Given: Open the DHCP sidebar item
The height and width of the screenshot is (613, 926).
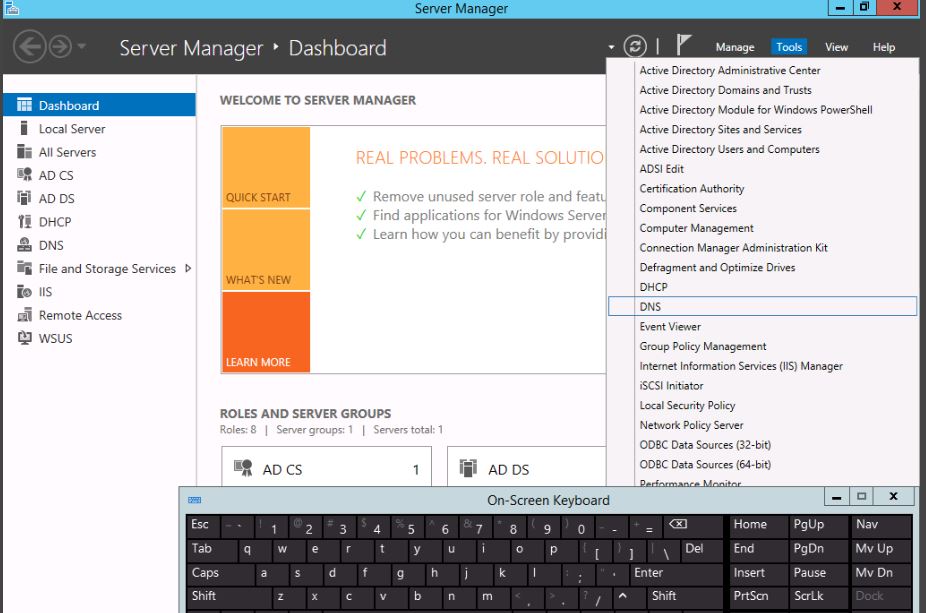Looking at the screenshot, I should click(x=54, y=222).
